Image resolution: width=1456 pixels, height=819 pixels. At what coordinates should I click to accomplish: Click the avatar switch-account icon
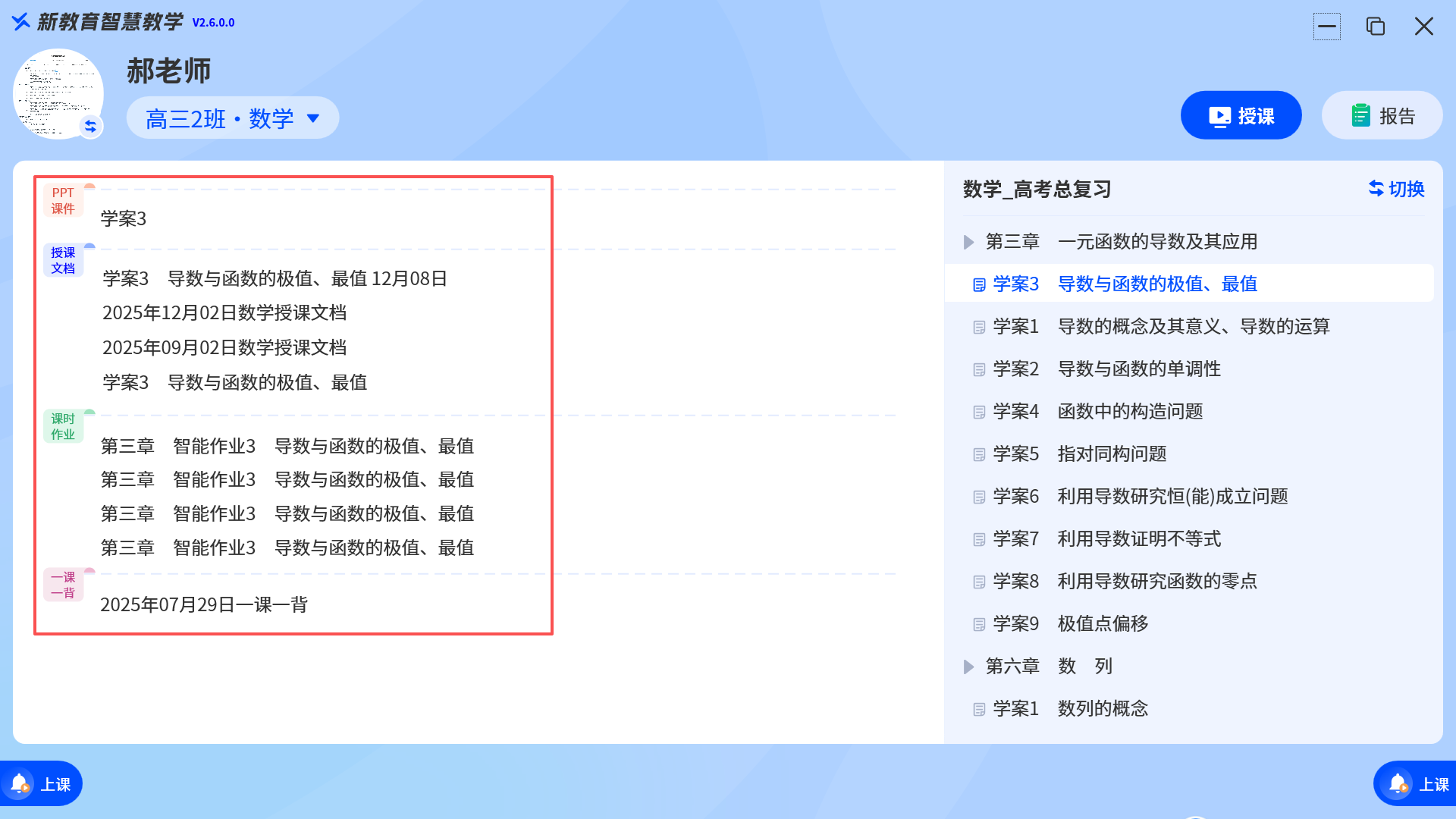point(91,126)
